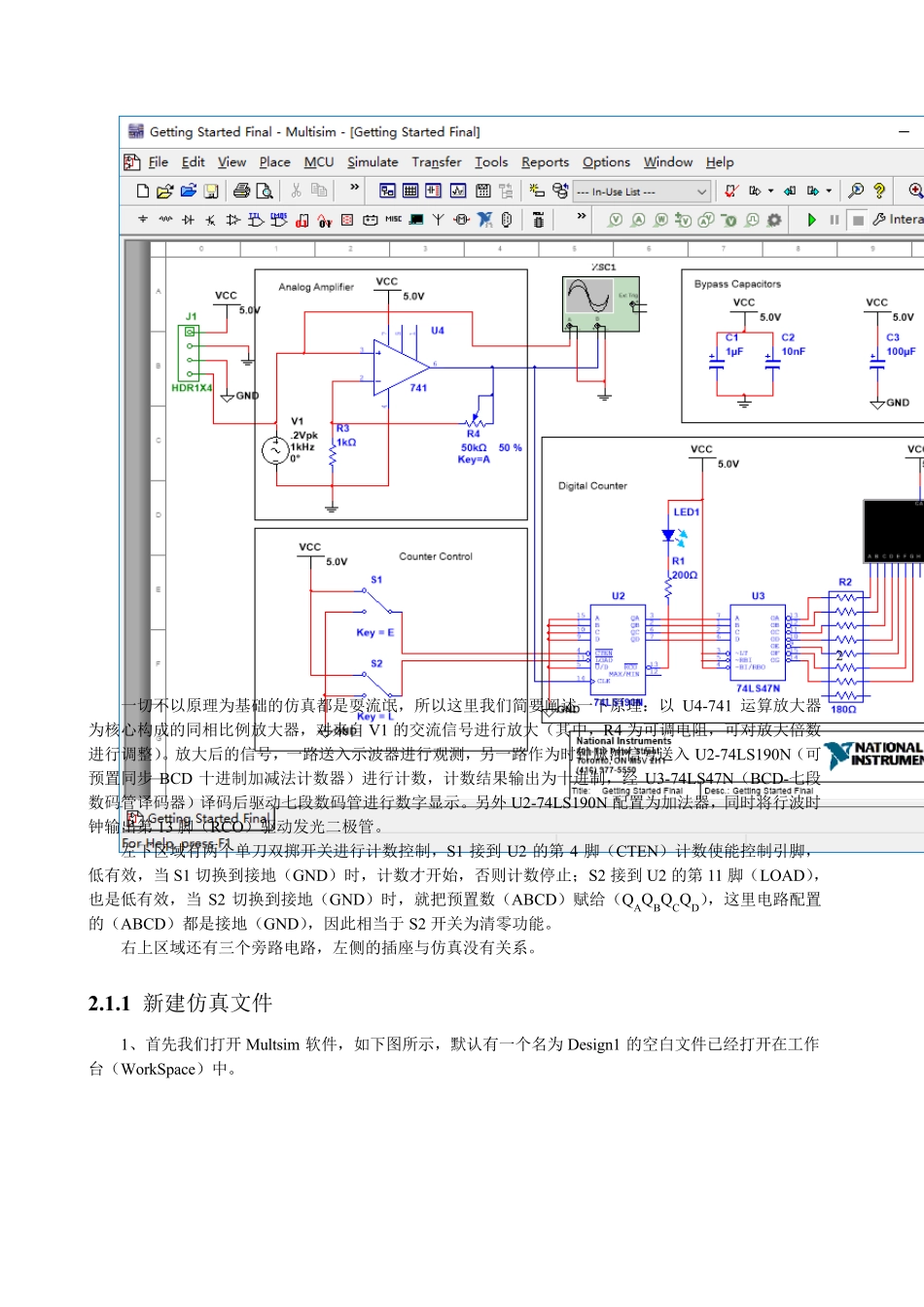Place an RF antenna component
The image size is (924, 1307).
point(439,220)
